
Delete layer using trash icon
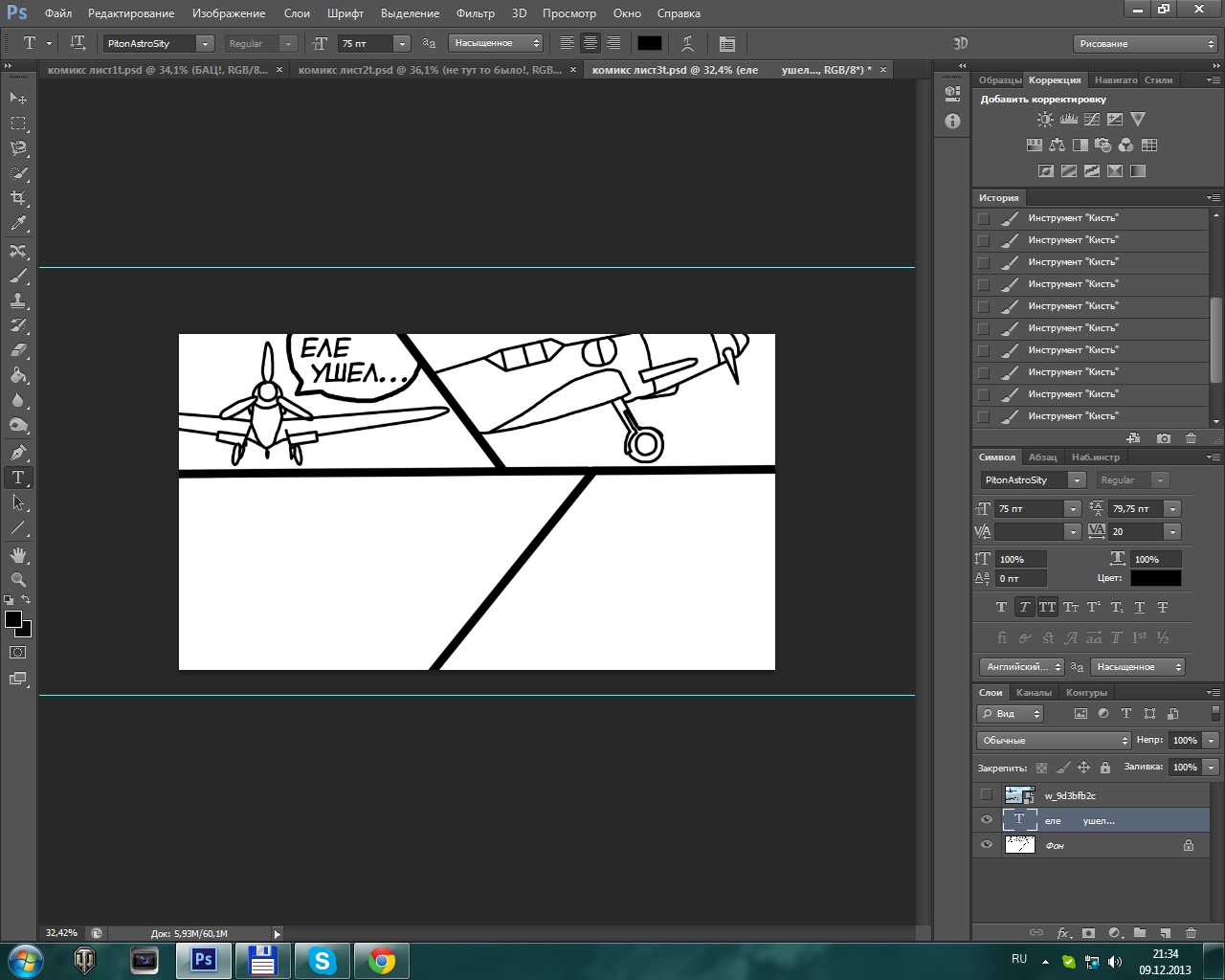click(1191, 932)
